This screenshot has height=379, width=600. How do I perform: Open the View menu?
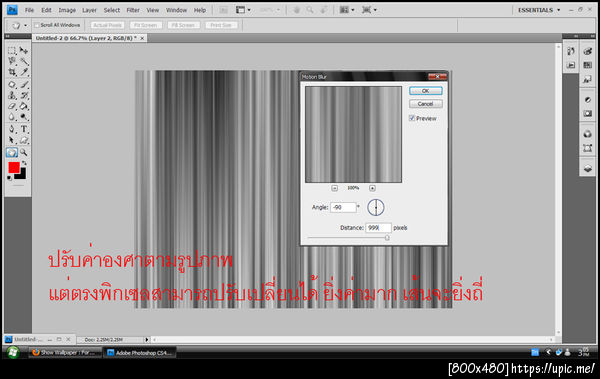click(x=153, y=10)
